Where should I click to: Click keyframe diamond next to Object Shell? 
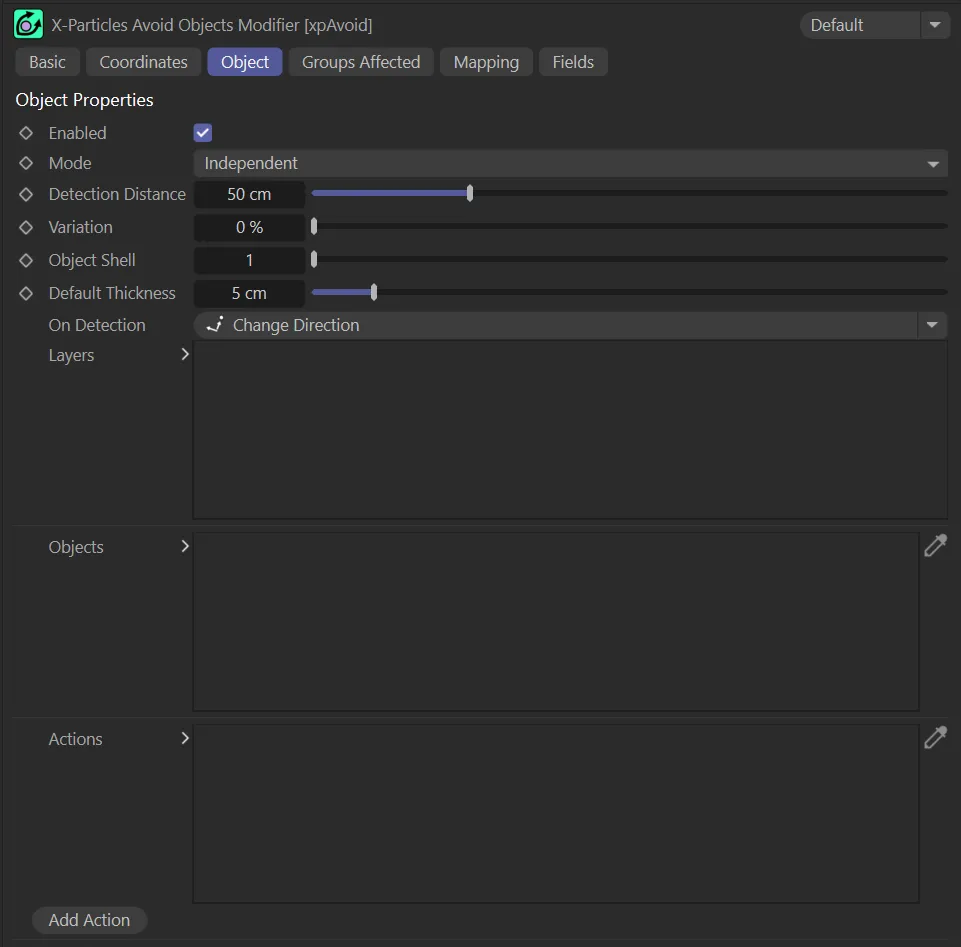(26, 260)
